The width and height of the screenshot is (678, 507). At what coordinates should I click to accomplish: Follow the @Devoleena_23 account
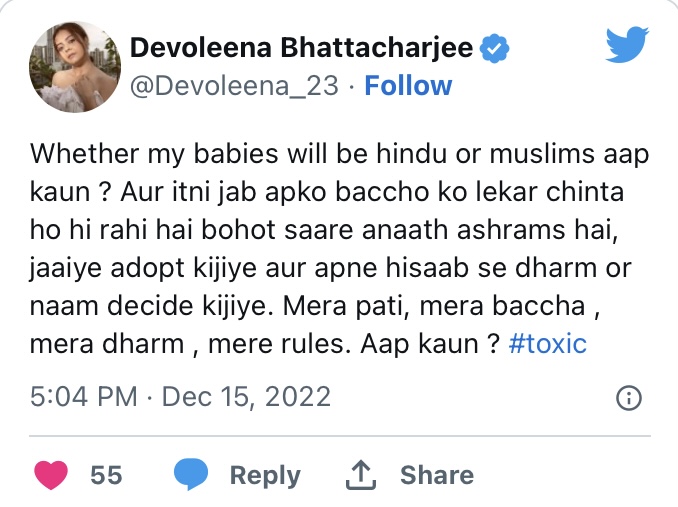click(x=407, y=85)
